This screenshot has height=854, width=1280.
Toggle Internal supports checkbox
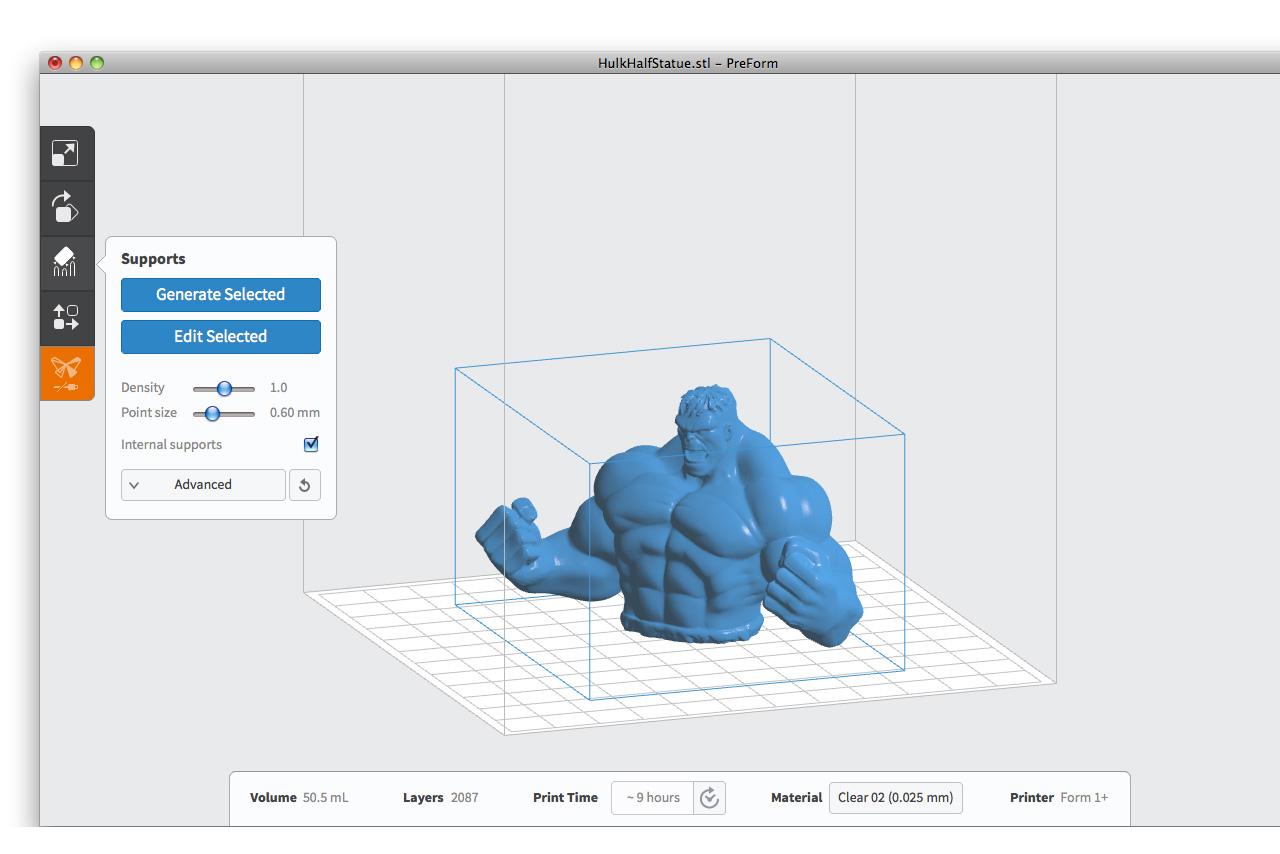(x=311, y=444)
